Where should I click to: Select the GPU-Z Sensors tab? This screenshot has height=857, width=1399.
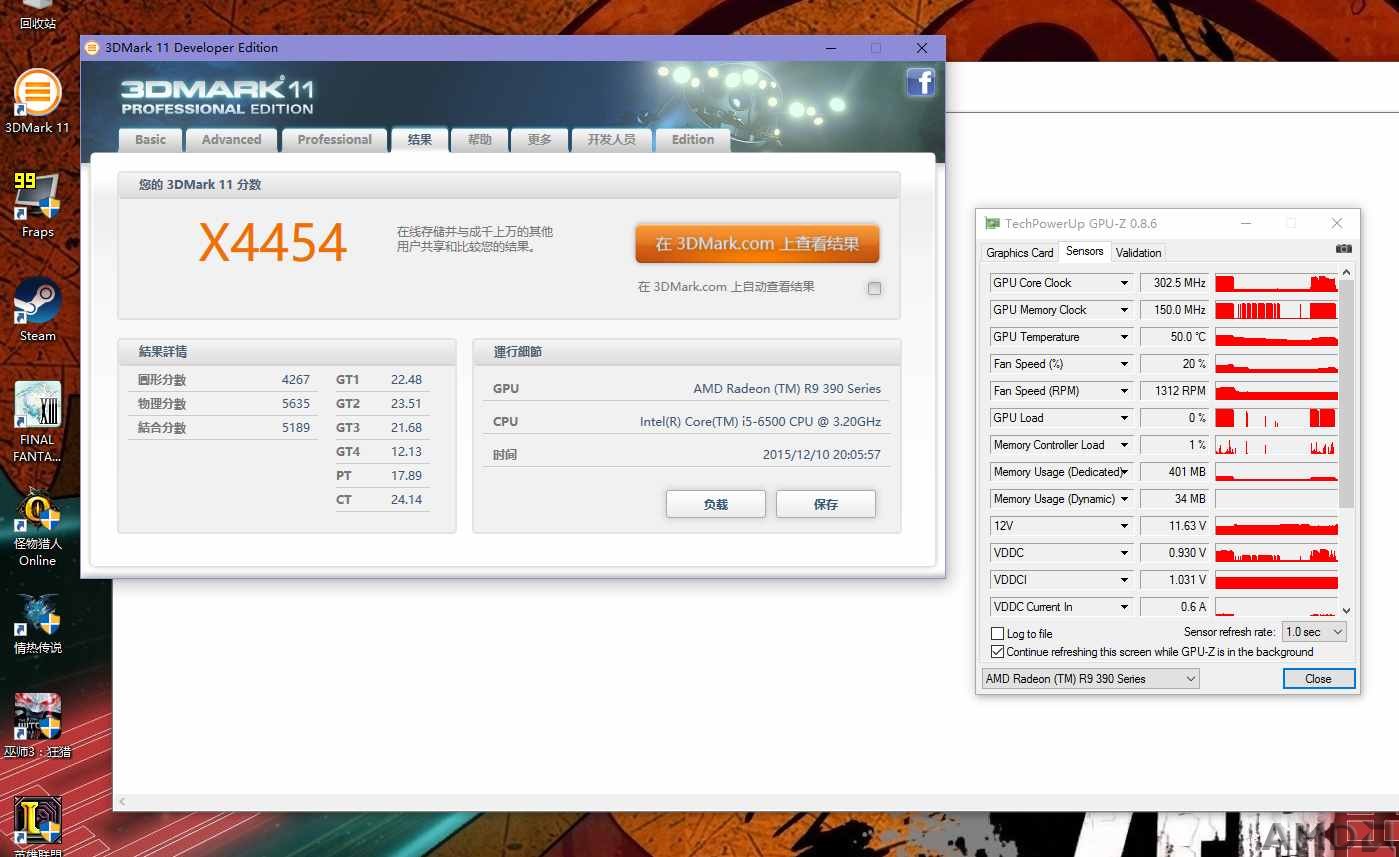tap(1084, 252)
